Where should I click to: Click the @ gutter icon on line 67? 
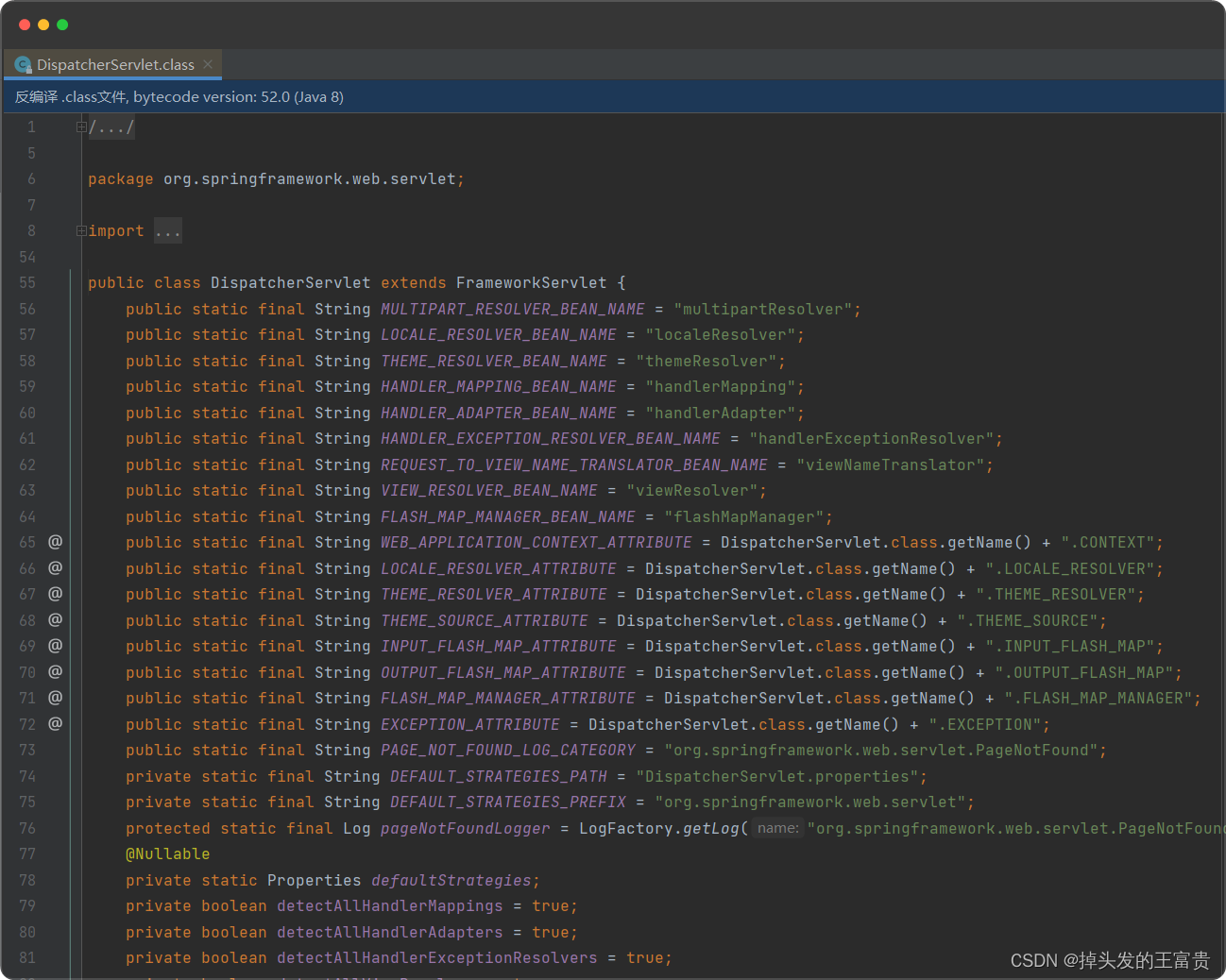coord(56,594)
